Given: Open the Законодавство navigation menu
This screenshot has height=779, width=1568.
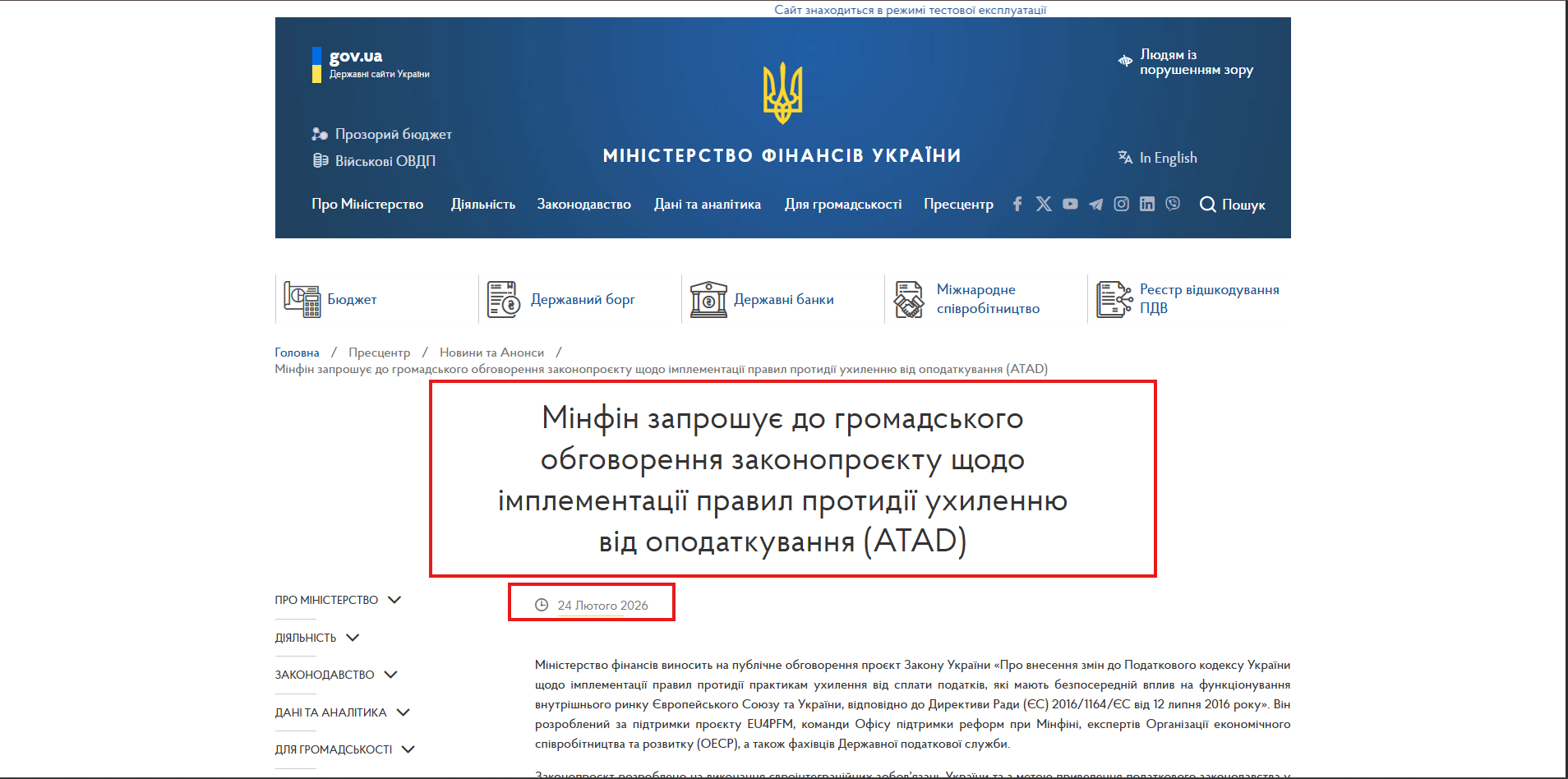Looking at the screenshot, I should pyautogui.click(x=584, y=204).
